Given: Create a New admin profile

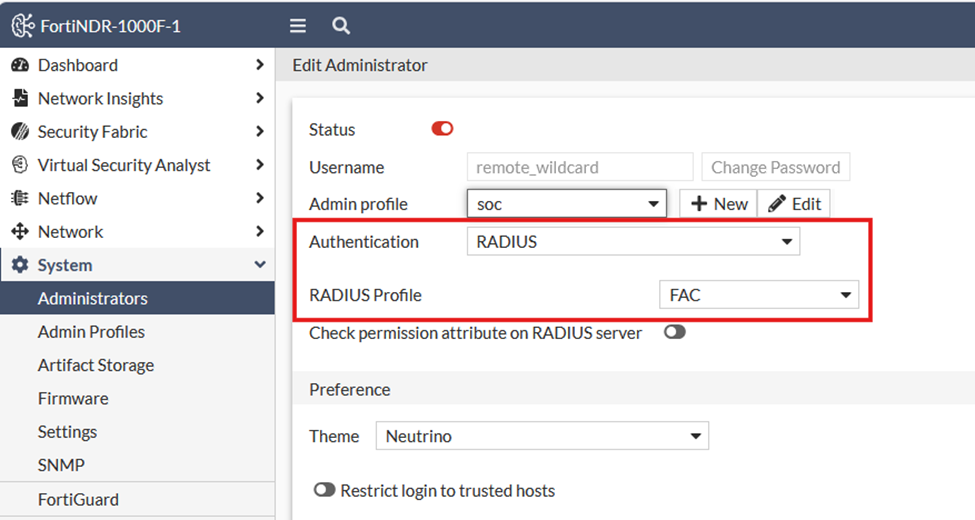Looking at the screenshot, I should coord(718,203).
